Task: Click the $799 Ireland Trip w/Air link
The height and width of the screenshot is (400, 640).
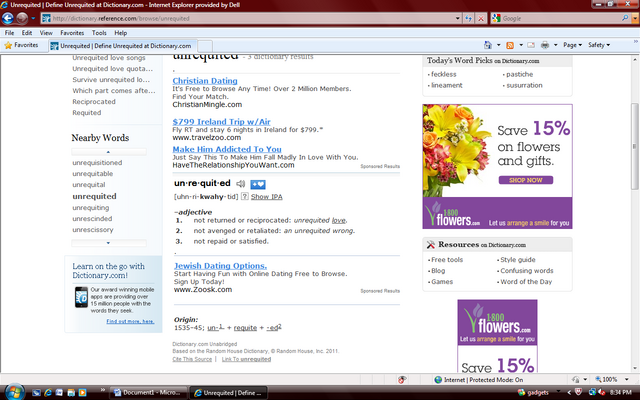Action: (x=221, y=122)
